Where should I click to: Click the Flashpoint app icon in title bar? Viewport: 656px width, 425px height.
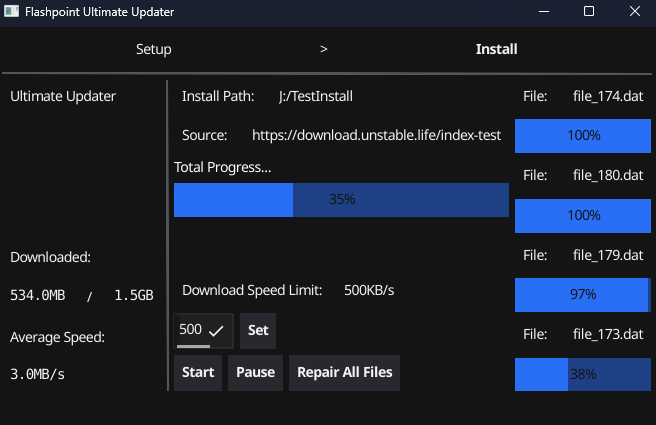[x=11, y=12]
